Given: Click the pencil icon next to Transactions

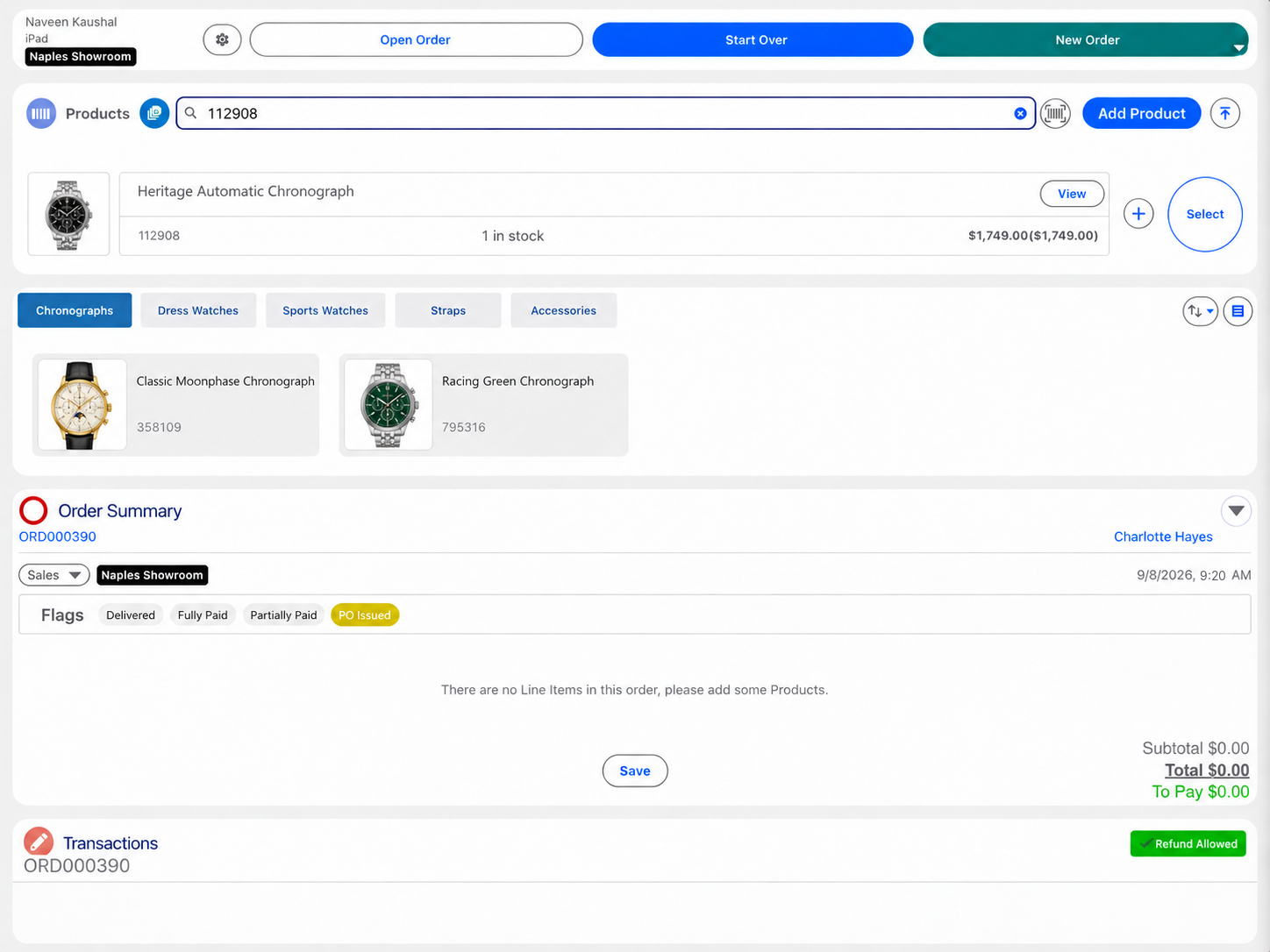Looking at the screenshot, I should tap(39, 842).
